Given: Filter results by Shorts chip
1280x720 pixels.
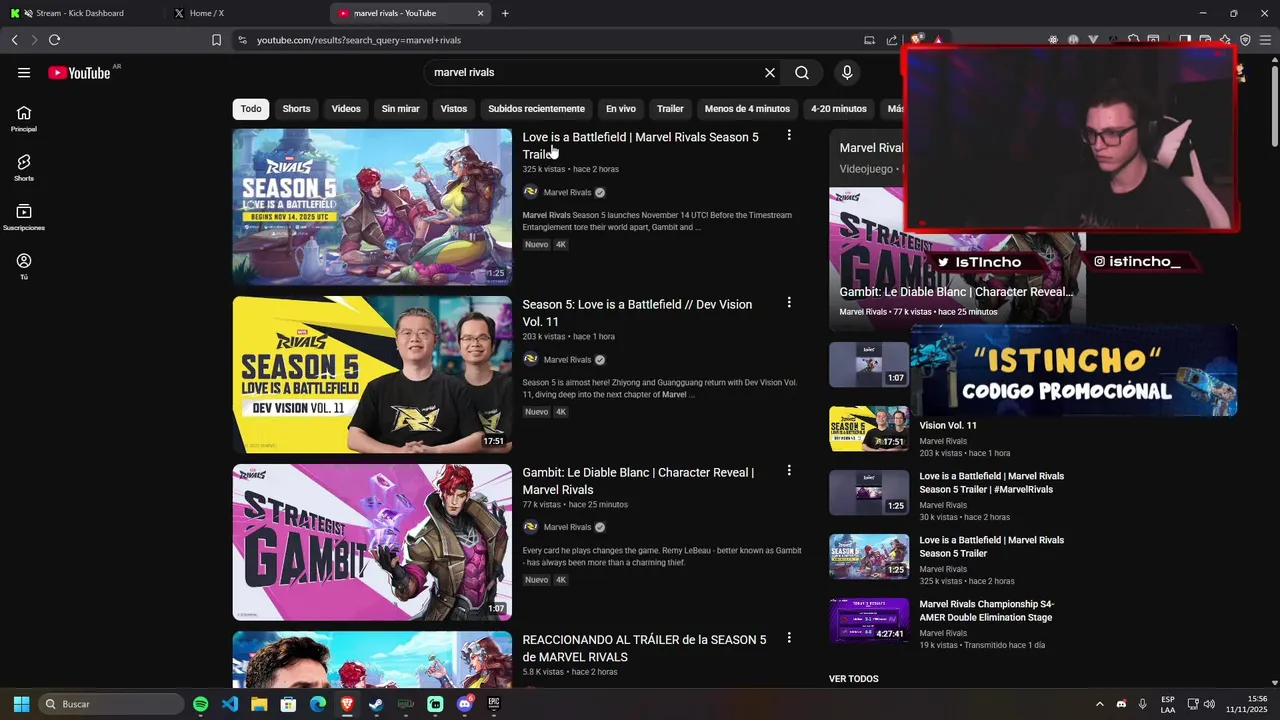Looking at the screenshot, I should coord(296,108).
